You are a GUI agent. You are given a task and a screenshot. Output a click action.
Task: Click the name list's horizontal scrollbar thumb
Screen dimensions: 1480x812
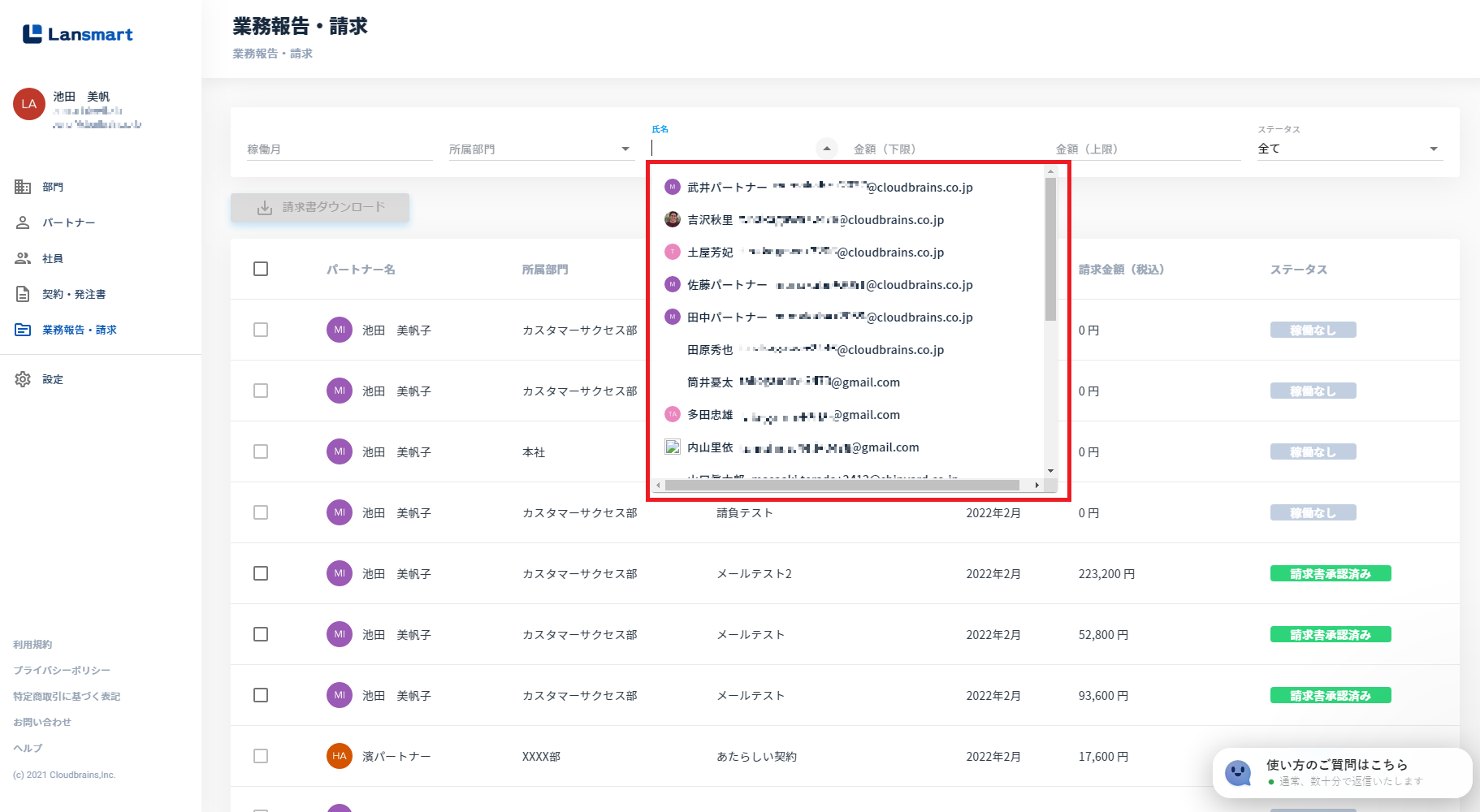[842, 485]
